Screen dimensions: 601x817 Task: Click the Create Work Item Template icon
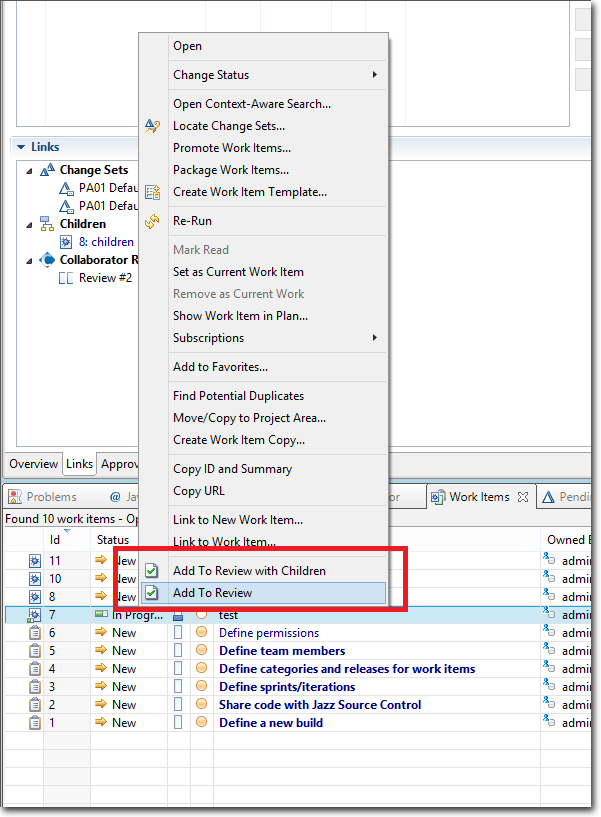[152, 192]
